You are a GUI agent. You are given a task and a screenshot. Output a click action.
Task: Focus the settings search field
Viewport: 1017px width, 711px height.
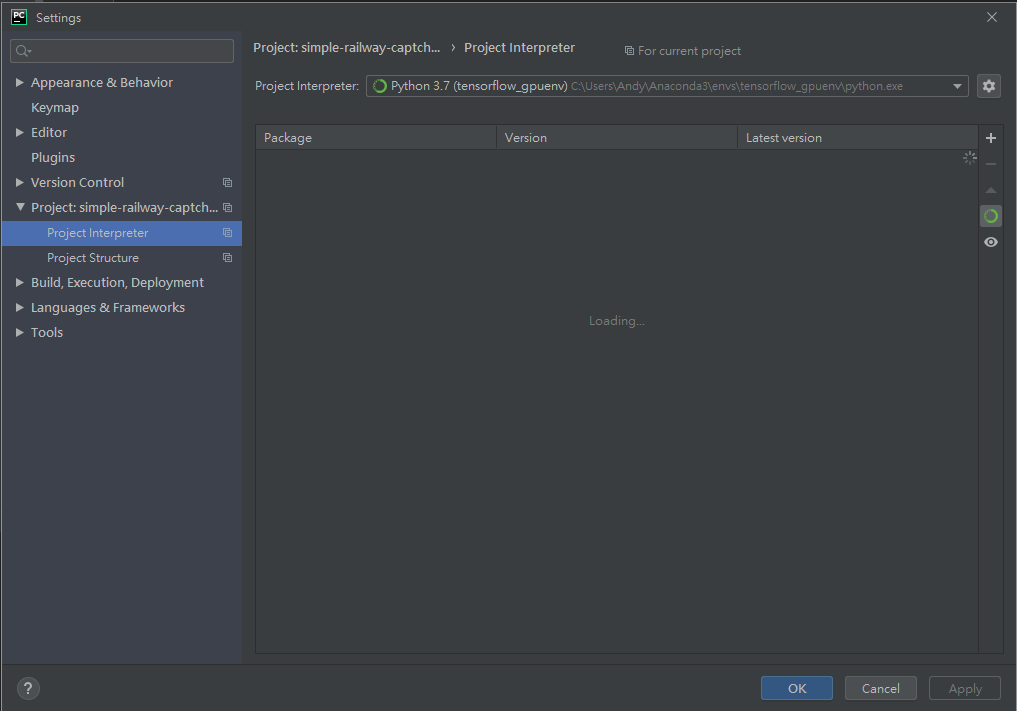tap(122, 51)
